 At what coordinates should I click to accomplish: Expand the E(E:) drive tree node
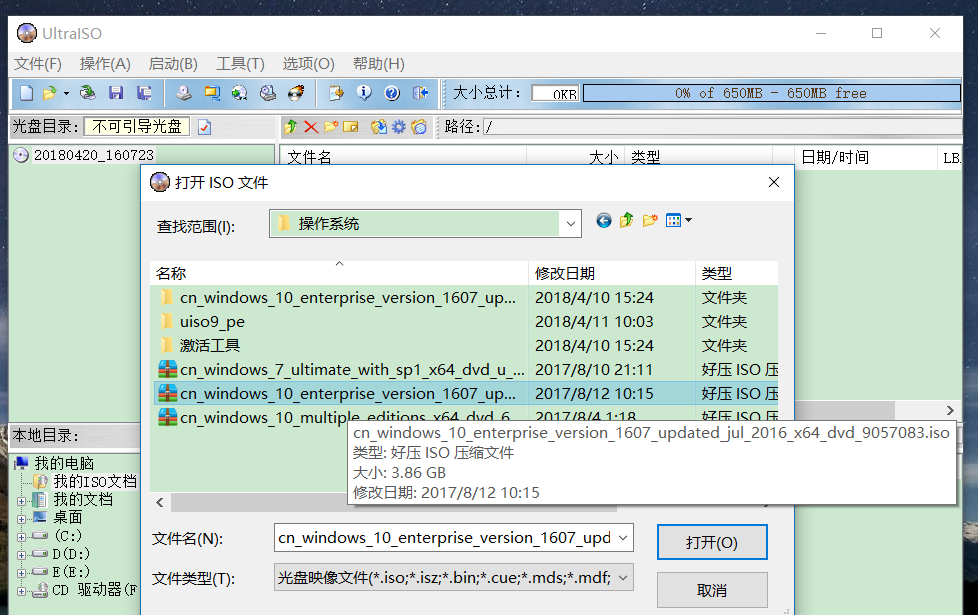[21, 573]
